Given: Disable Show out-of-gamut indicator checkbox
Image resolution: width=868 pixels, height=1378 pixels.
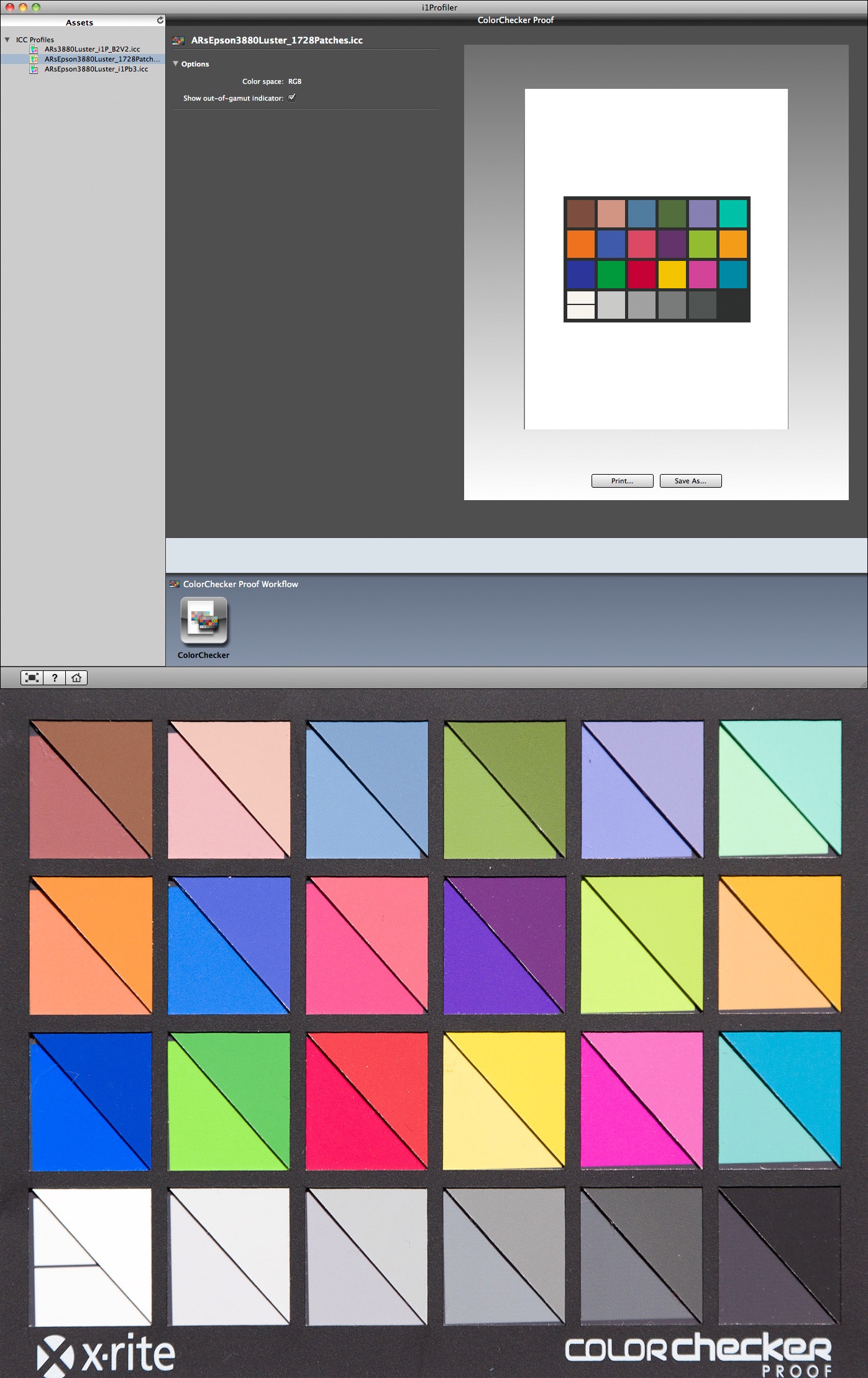Looking at the screenshot, I should [292, 98].
